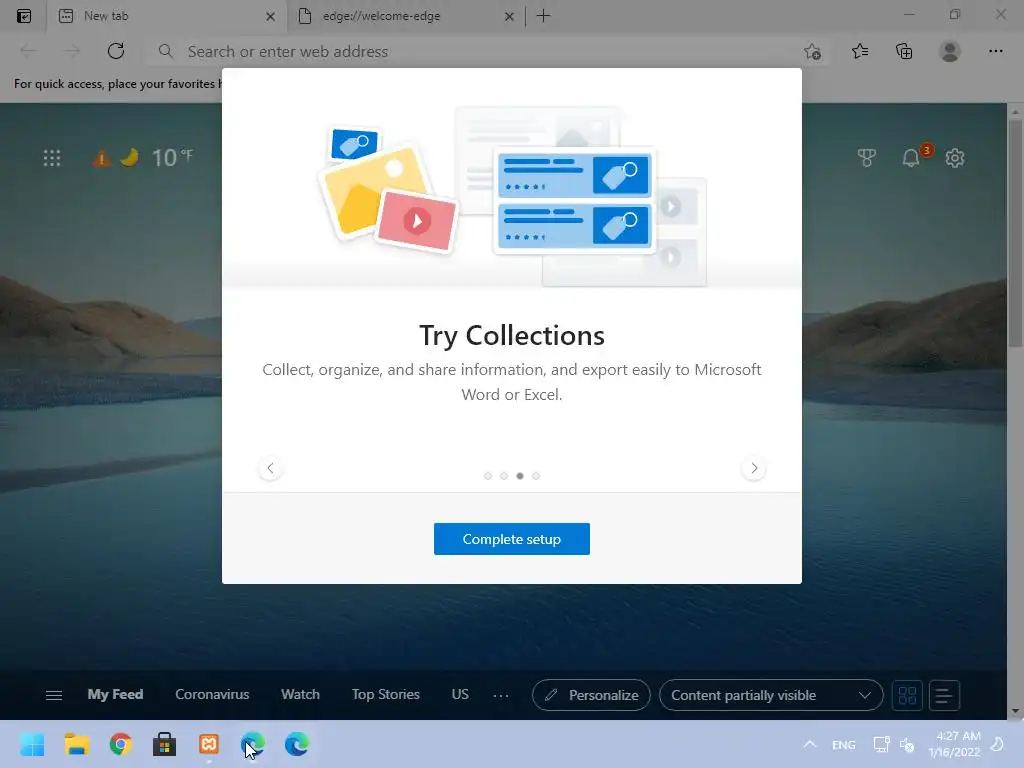1024x768 pixels.
Task: Open the 10°F weather widget
Action: 172,157
